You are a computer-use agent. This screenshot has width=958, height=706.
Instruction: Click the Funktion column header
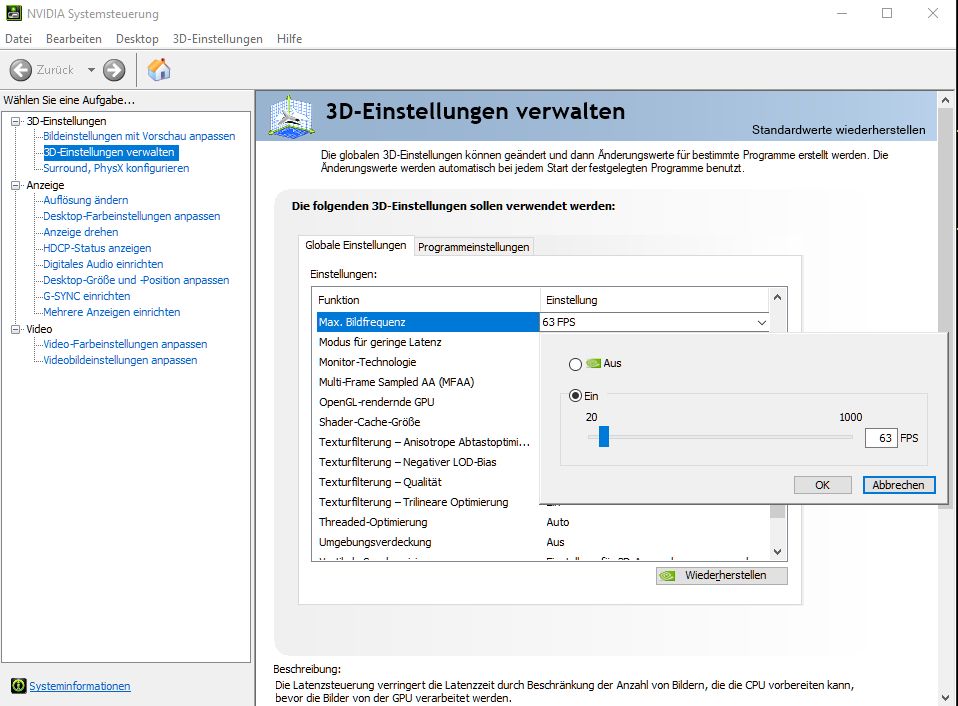pos(426,300)
